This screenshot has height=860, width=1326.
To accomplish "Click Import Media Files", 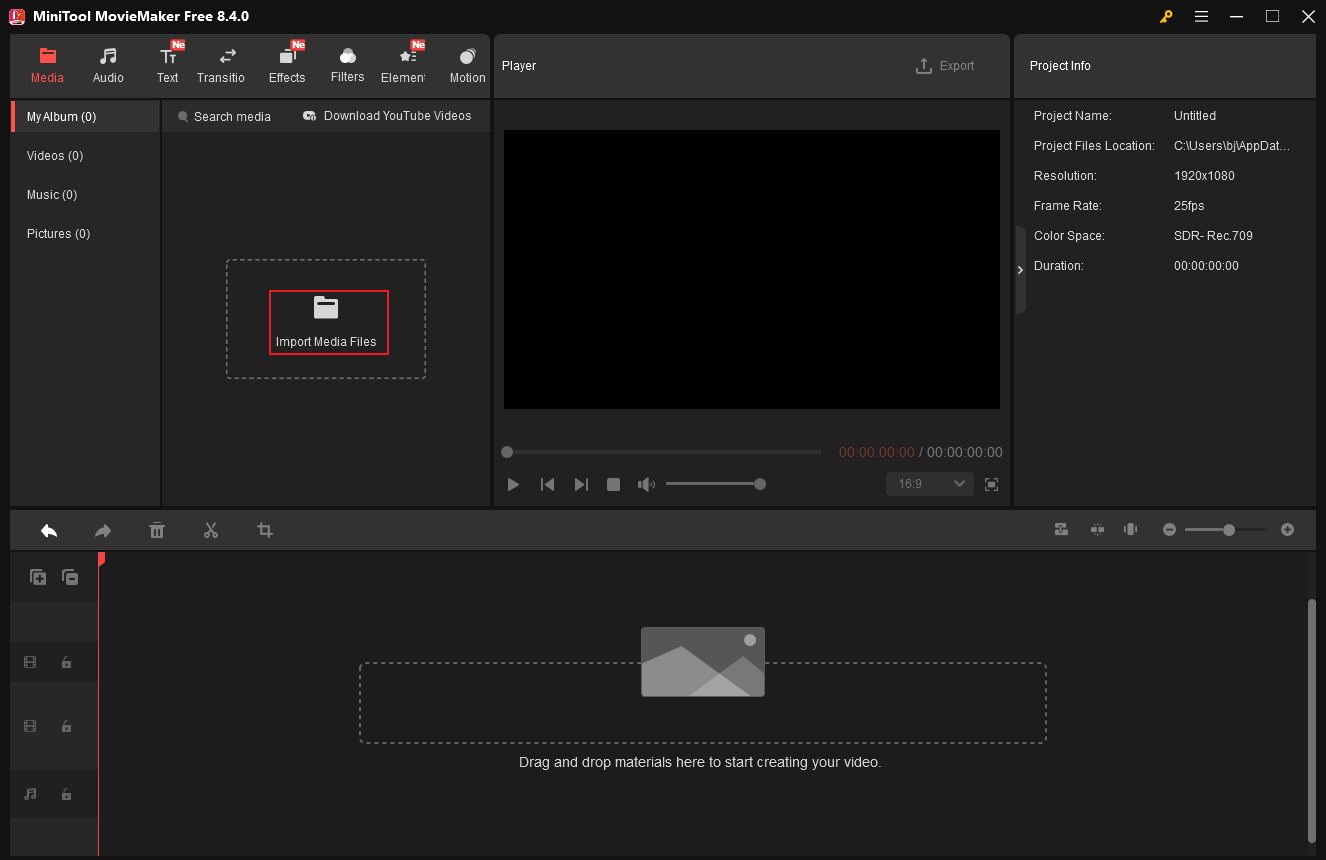I will click(329, 322).
